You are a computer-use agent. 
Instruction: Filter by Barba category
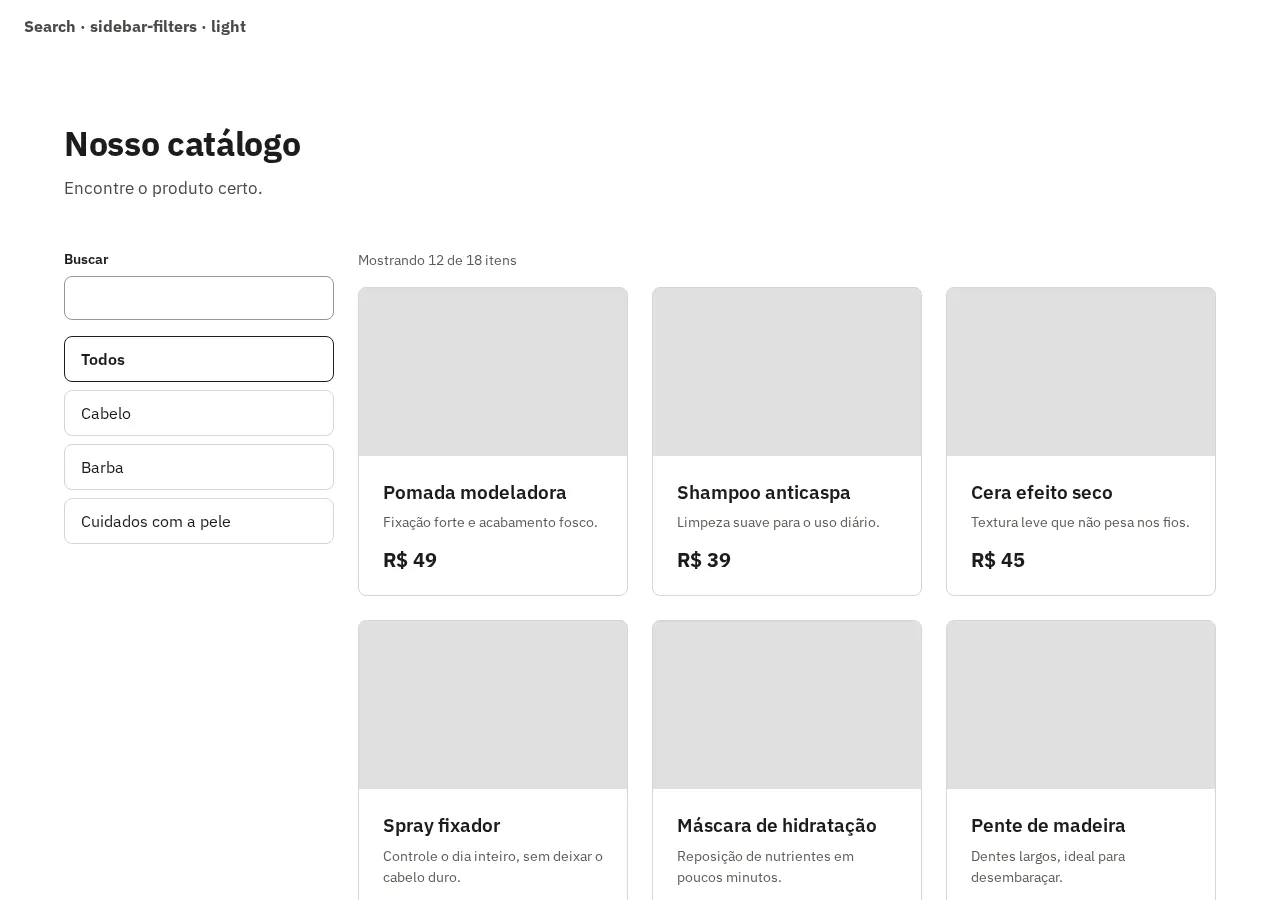point(199,467)
